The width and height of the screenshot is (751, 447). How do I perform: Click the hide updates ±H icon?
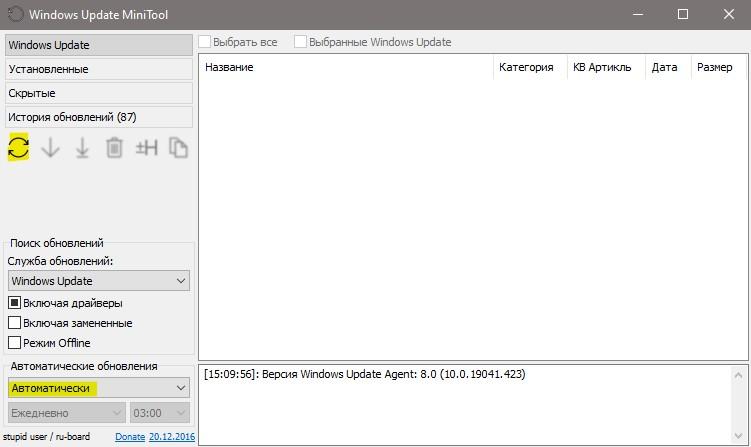coord(147,148)
